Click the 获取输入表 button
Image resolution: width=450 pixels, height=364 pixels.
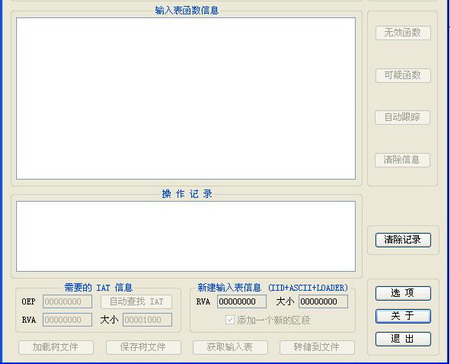[x=230, y=347]
